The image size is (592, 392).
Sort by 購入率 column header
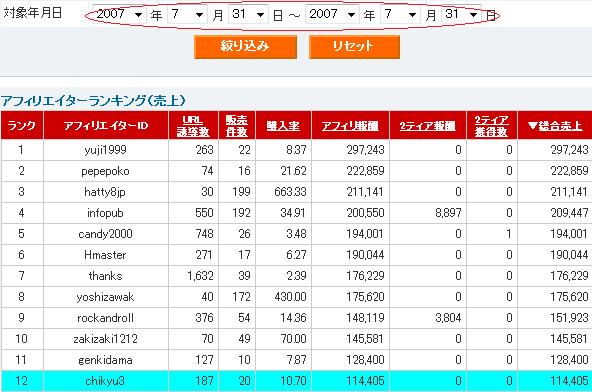[x=283, y=126]
